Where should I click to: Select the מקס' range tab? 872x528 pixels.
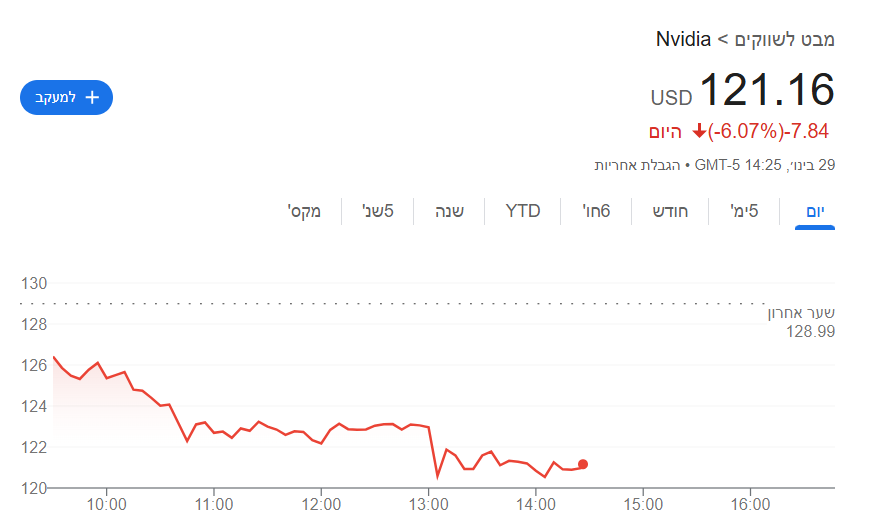(304, 211)
